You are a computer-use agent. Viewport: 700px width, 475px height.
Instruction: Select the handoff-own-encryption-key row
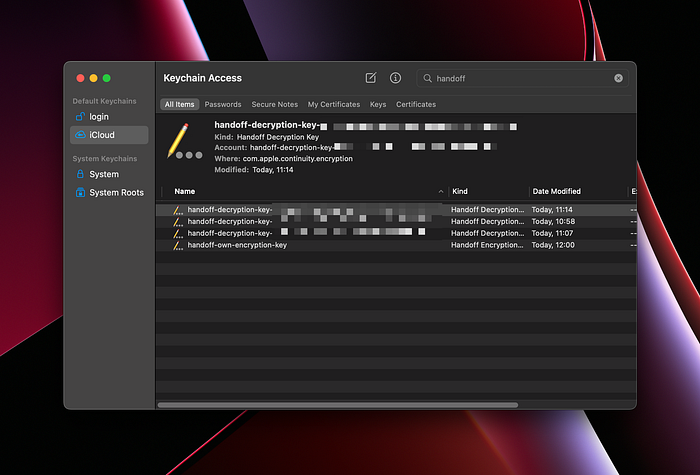(x=396, y=245)
